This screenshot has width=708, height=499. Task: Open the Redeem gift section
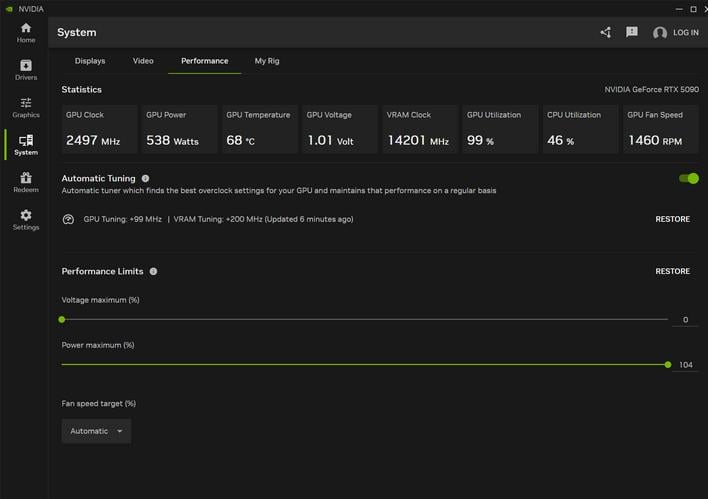coord(25,182)
